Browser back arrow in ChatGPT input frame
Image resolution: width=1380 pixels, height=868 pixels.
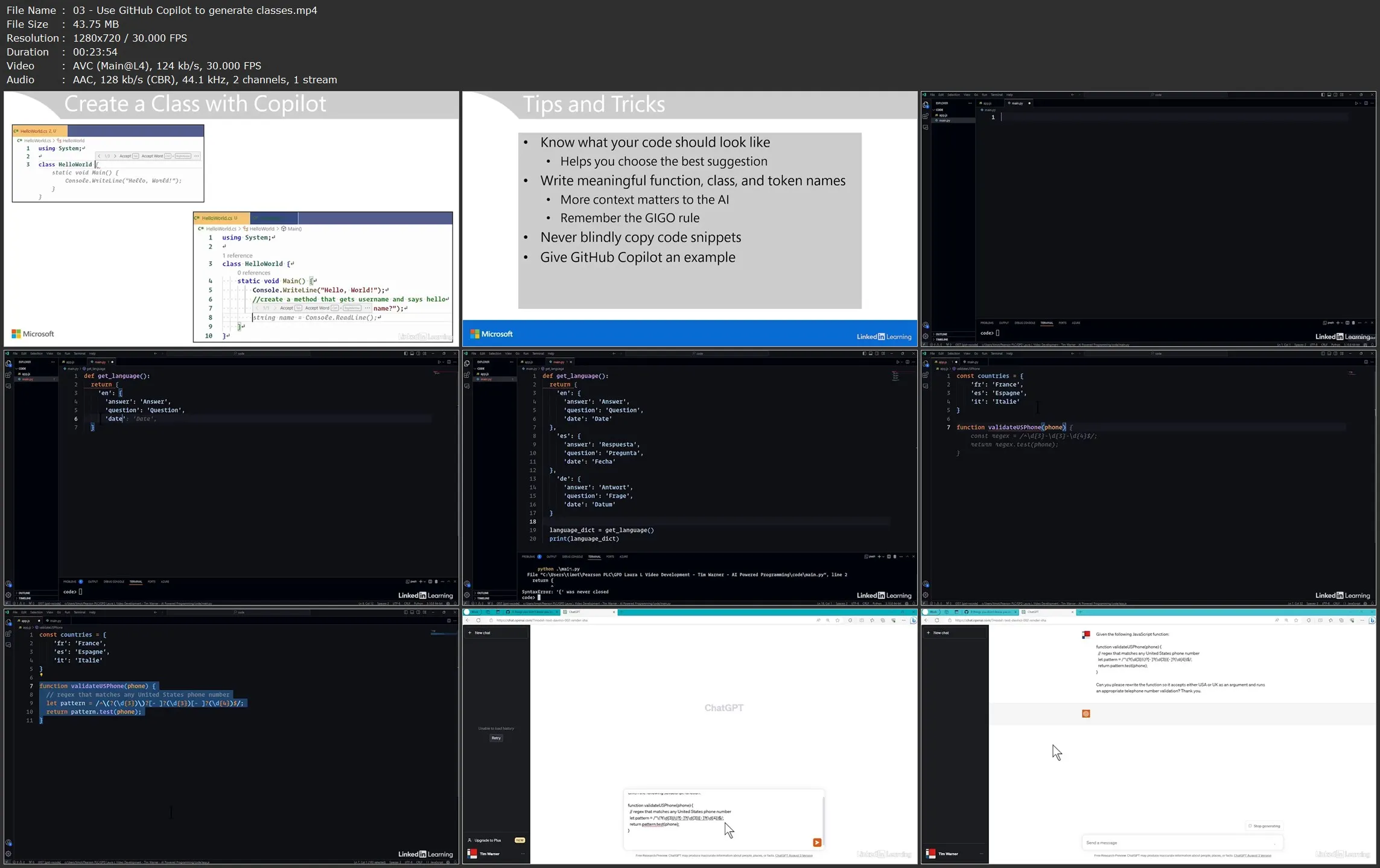click(x=468, y=620)
